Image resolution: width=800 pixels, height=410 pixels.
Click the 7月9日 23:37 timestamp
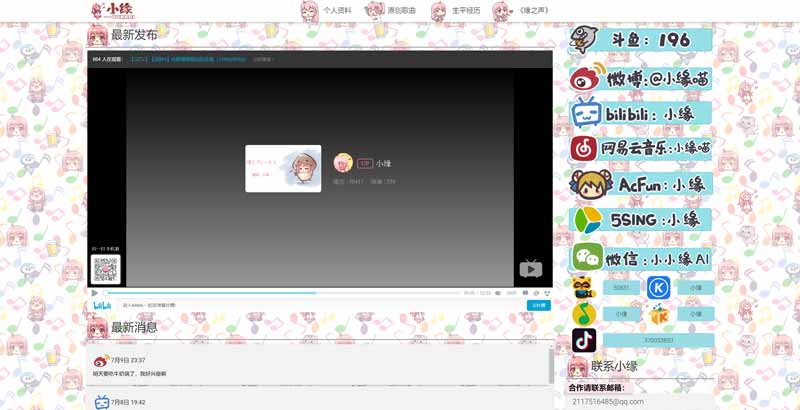tap(129, 361)
